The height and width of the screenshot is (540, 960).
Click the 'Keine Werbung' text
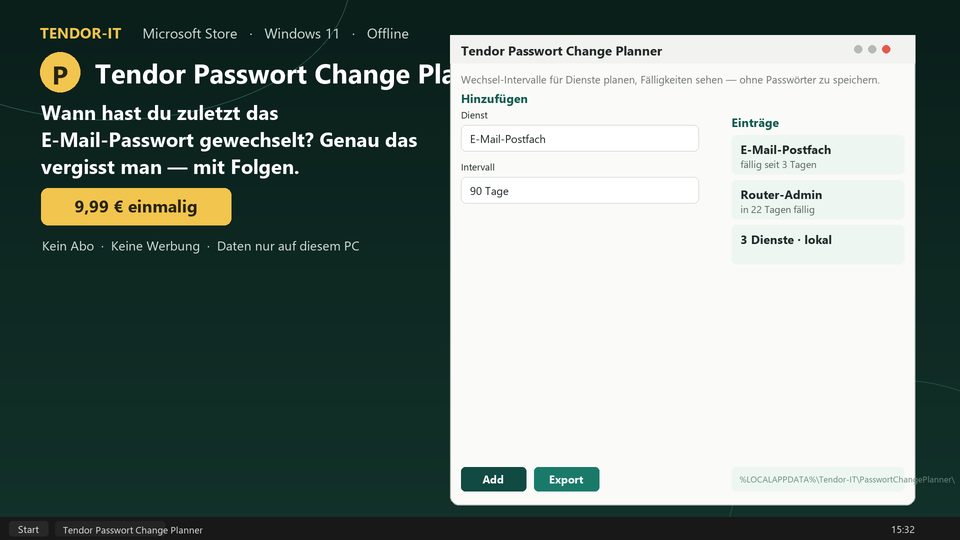[156, 246]
